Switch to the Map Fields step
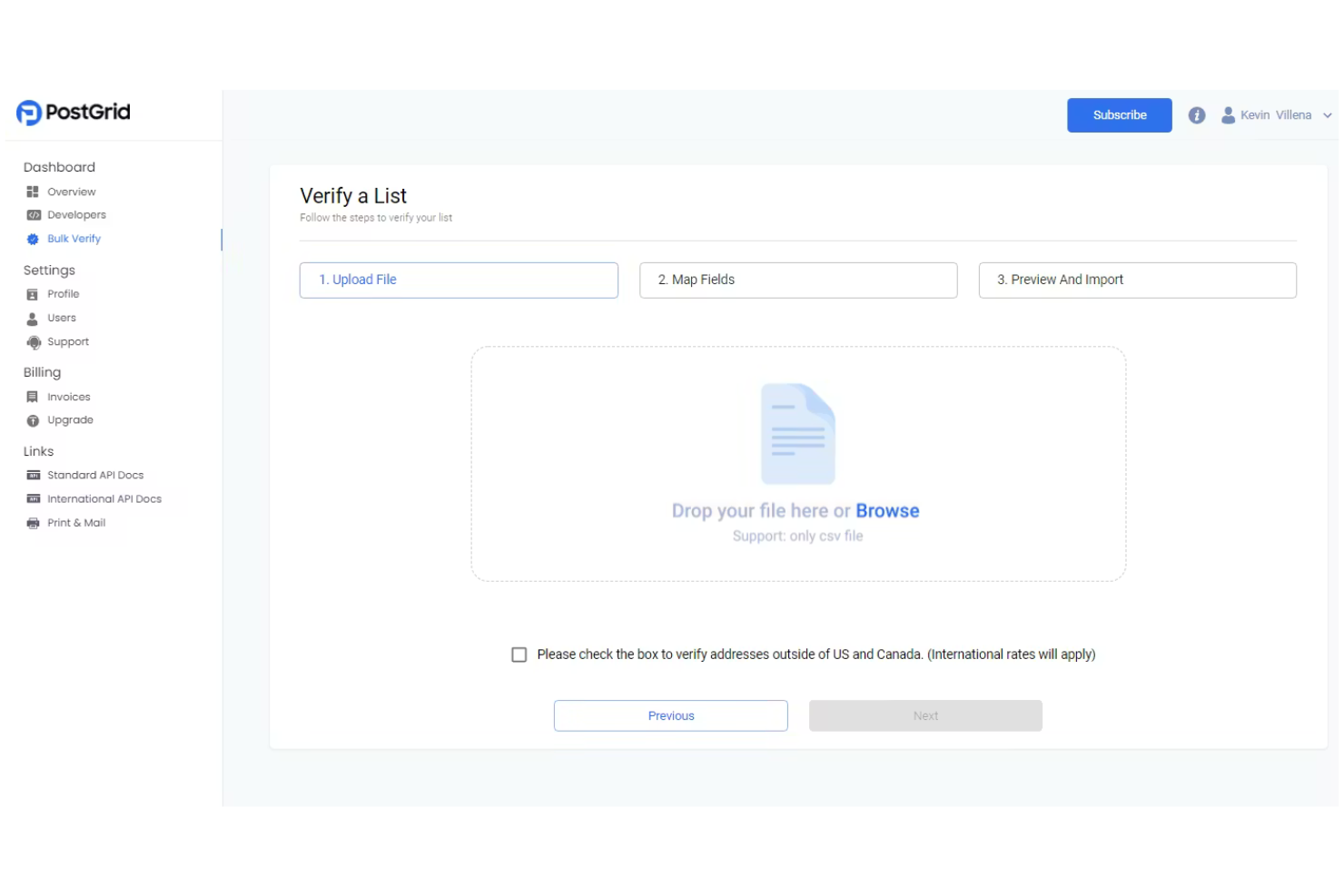 (797, 280)
